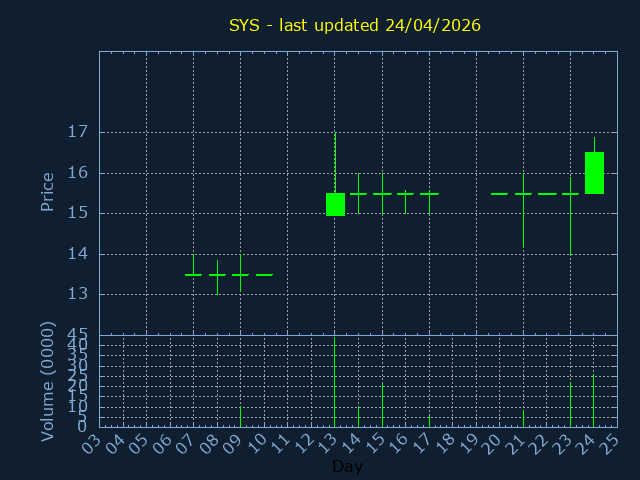
Task: Click the long lower wick on day 23
Action: (570, 230)
